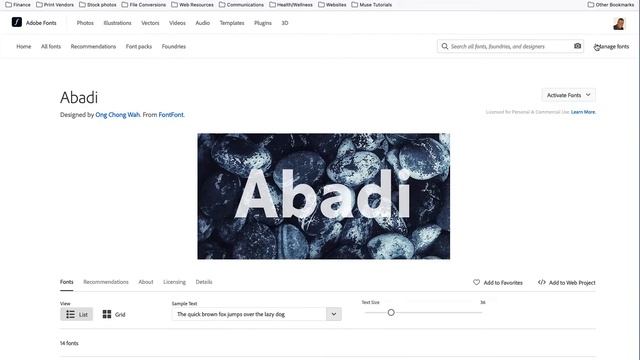This screenshot has width=640, height=360.
Task: Open the Web Resources bookmark folder
Action: point(192,5)
